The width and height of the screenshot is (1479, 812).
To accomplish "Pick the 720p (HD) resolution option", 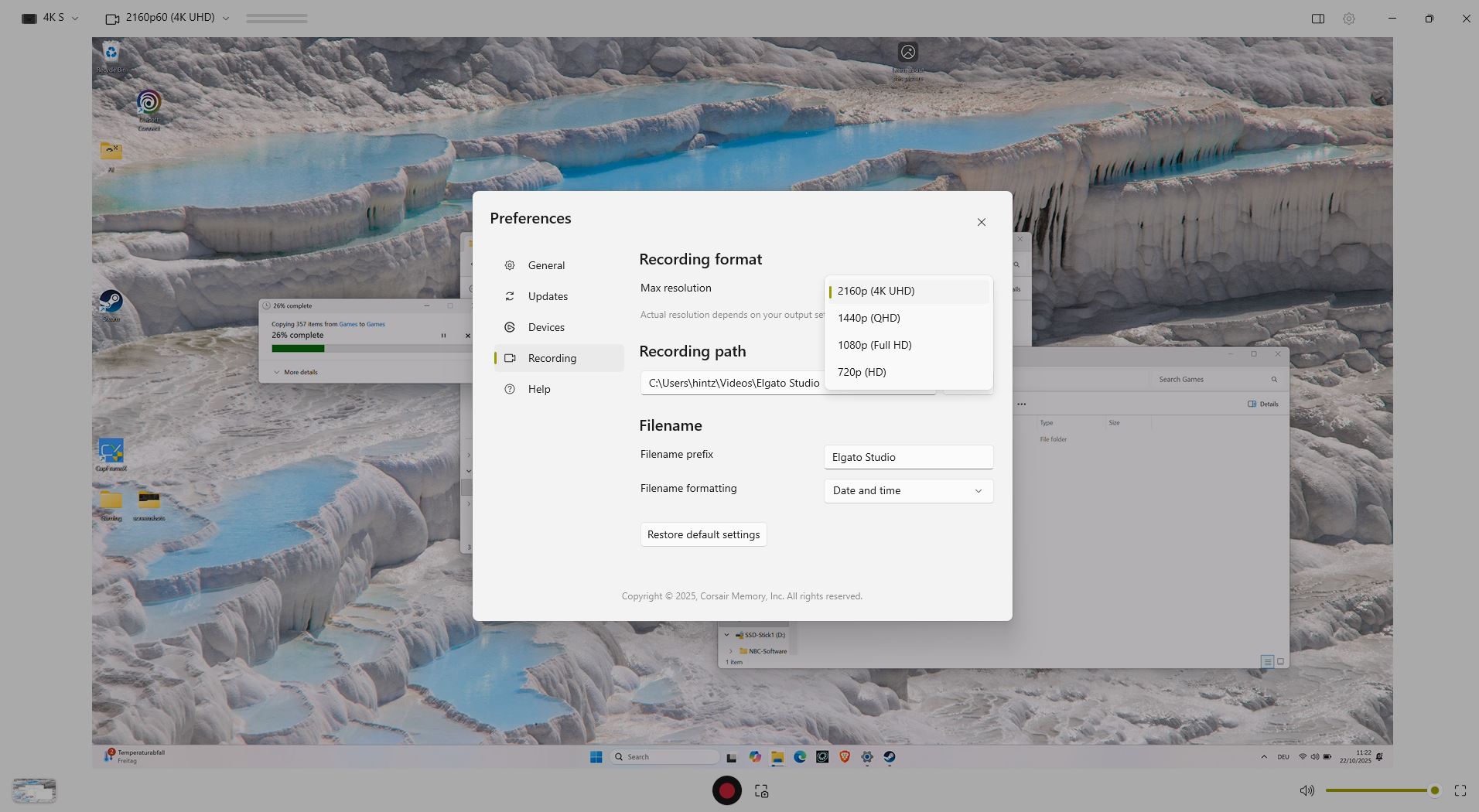I will tap(862, 372).
